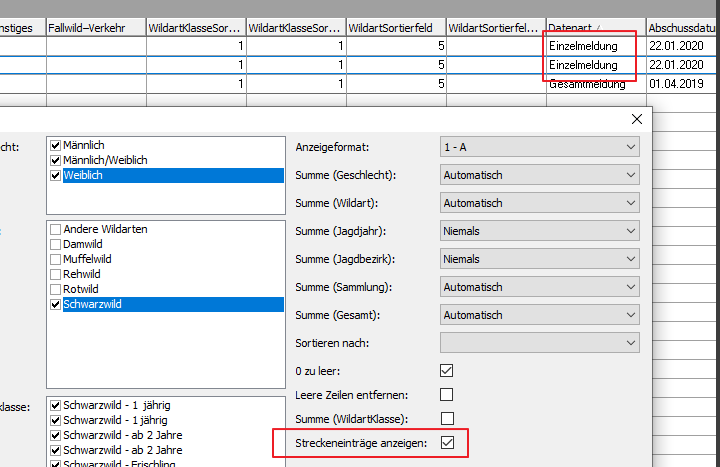Open the Anzeigeformat dropdown
The image size is (720, 467).
539,147
